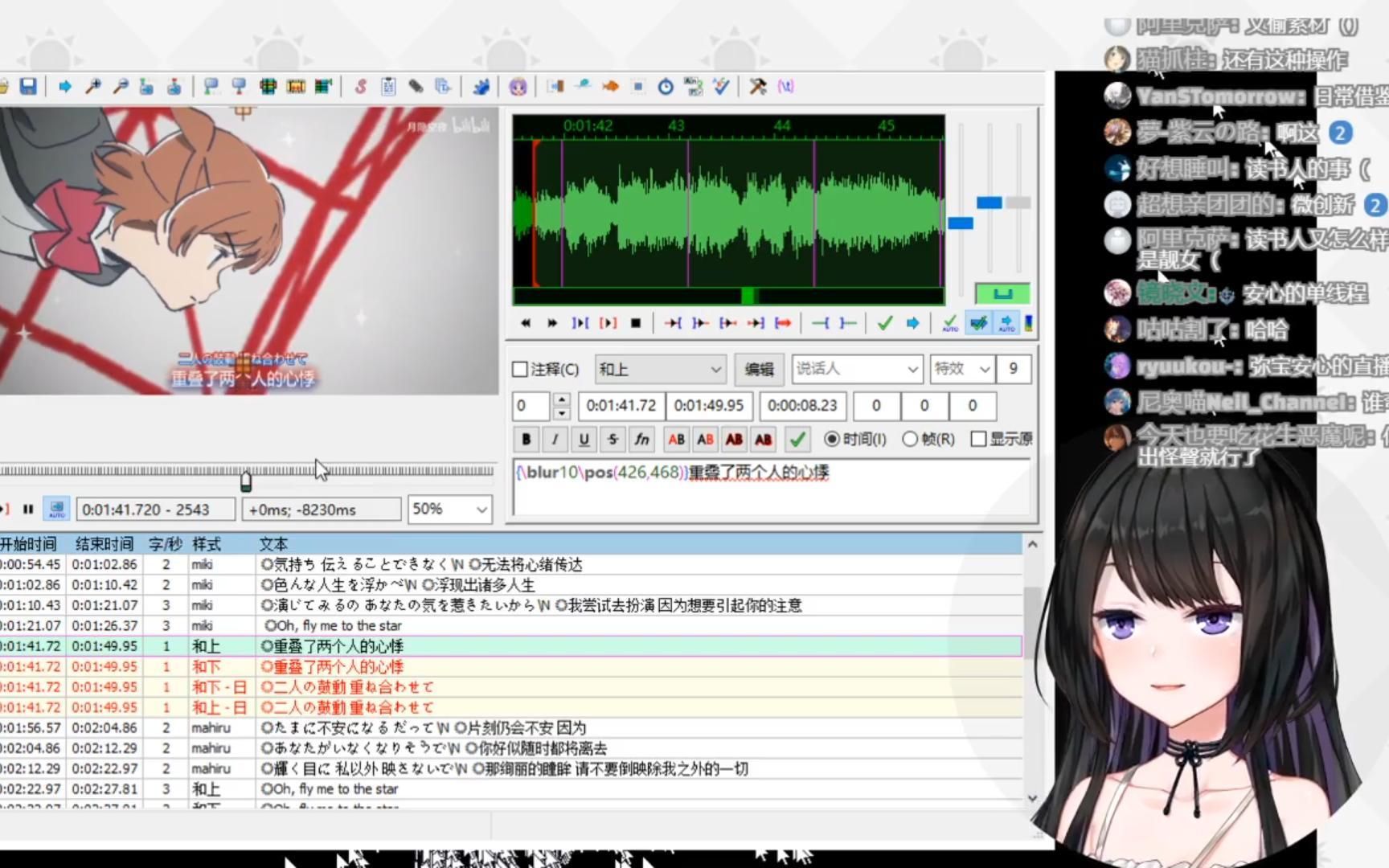1389x868 pixels.
Task: Click the Jump video to time arrow icon
Action: point(65,86)
